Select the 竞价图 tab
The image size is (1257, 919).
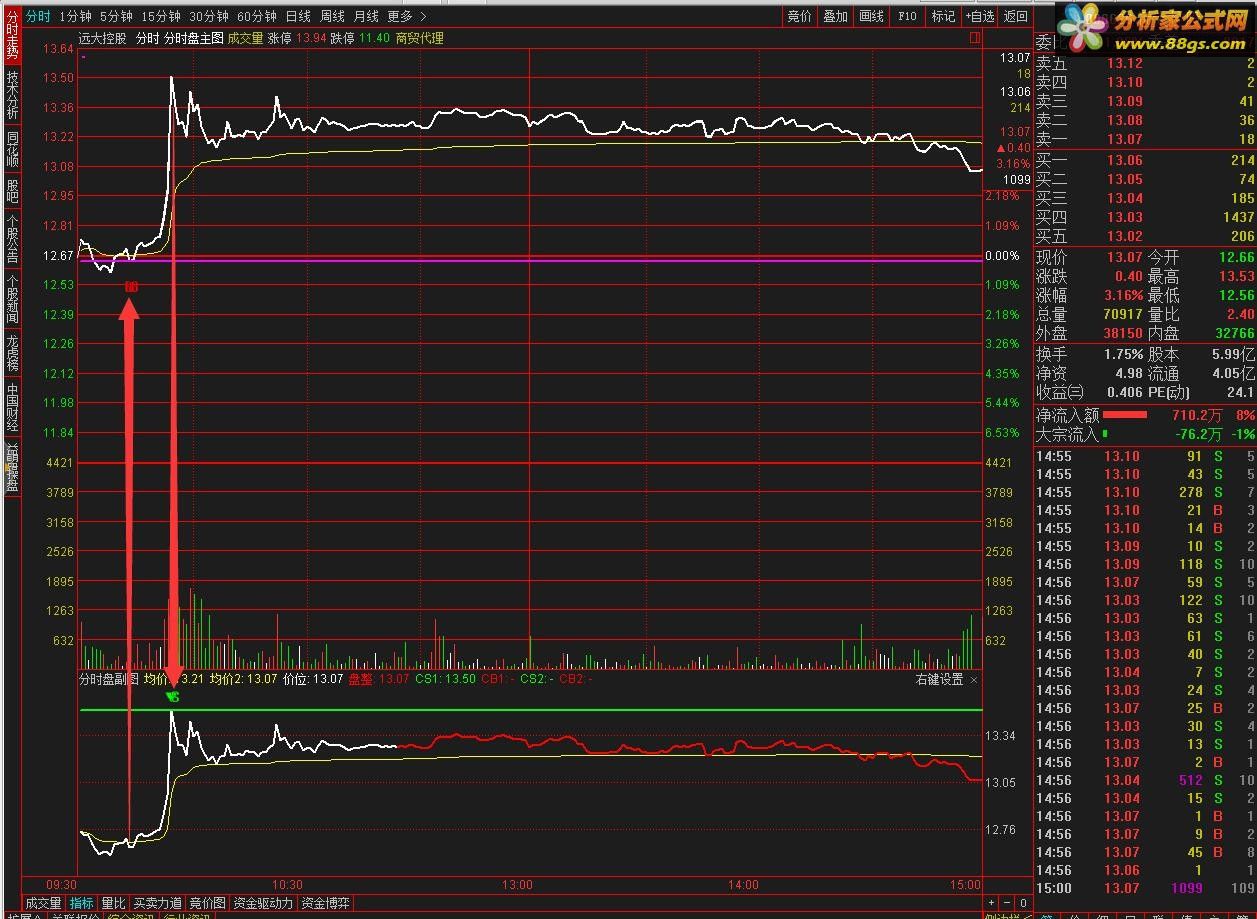(208, 903)
